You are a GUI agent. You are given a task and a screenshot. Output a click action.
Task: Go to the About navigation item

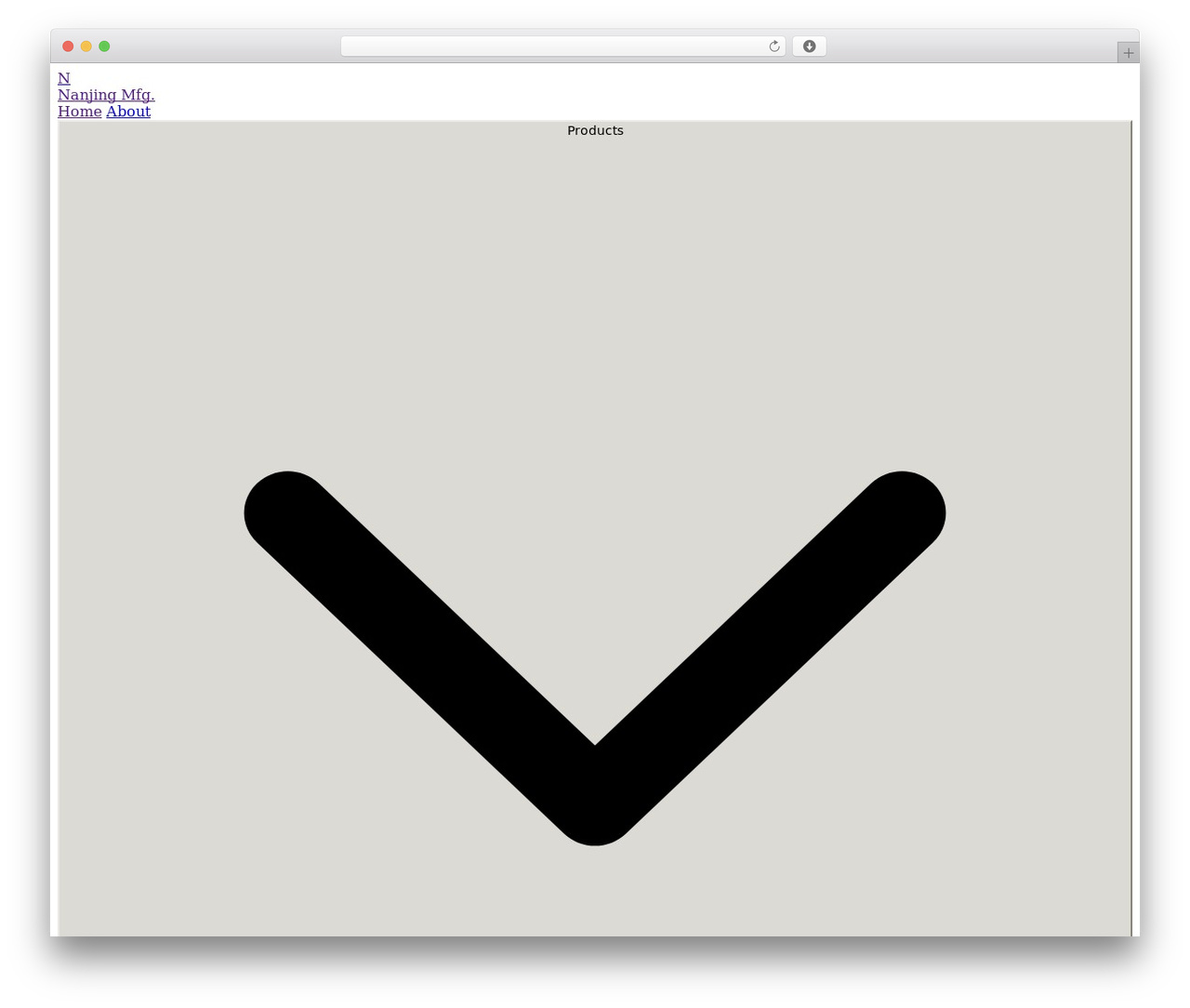pyautogui.click(x=128, y=112)
